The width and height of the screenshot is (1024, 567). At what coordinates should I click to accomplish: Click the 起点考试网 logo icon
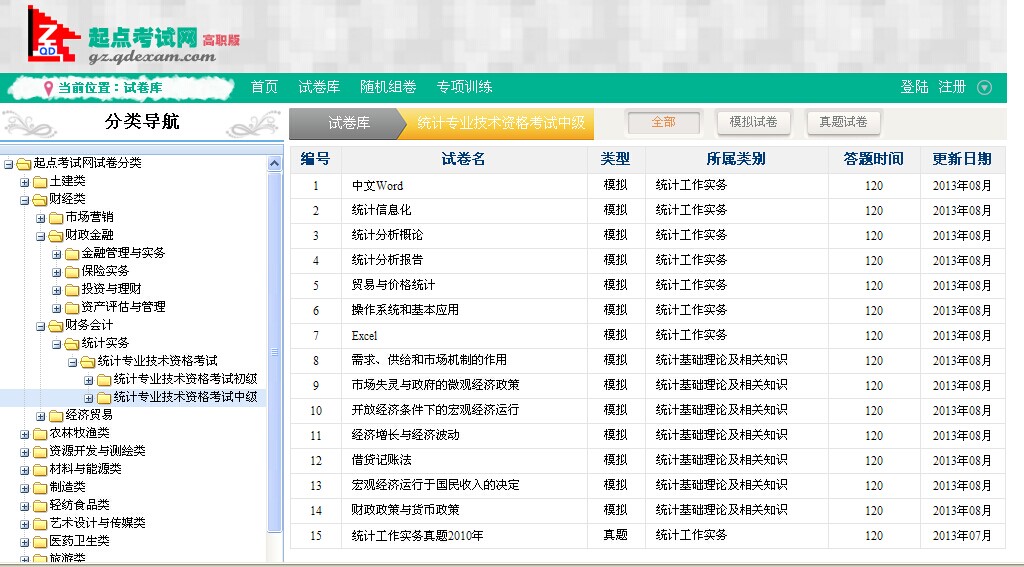coord(53,35)
